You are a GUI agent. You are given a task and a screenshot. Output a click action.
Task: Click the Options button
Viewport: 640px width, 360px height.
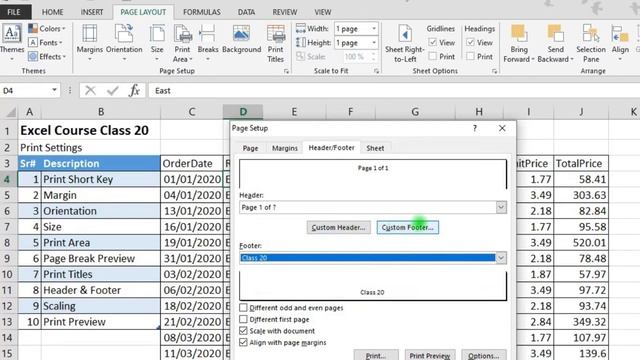pos(484,355)
